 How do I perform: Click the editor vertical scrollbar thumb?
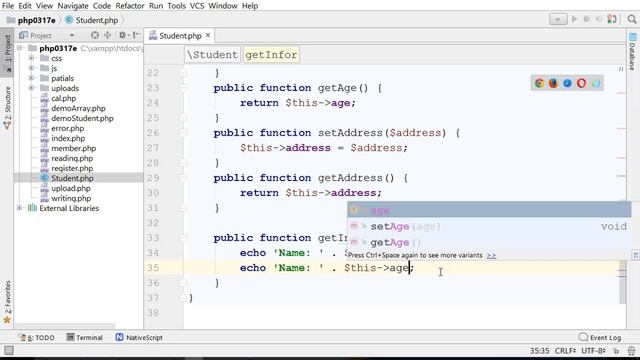(622, 282)
